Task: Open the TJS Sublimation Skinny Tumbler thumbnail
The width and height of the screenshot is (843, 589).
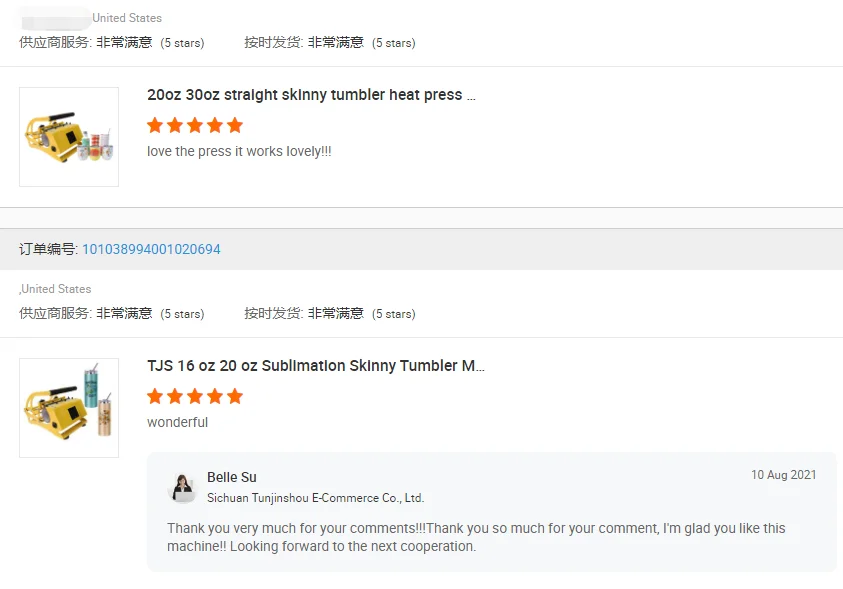Action: pos(69,408)
